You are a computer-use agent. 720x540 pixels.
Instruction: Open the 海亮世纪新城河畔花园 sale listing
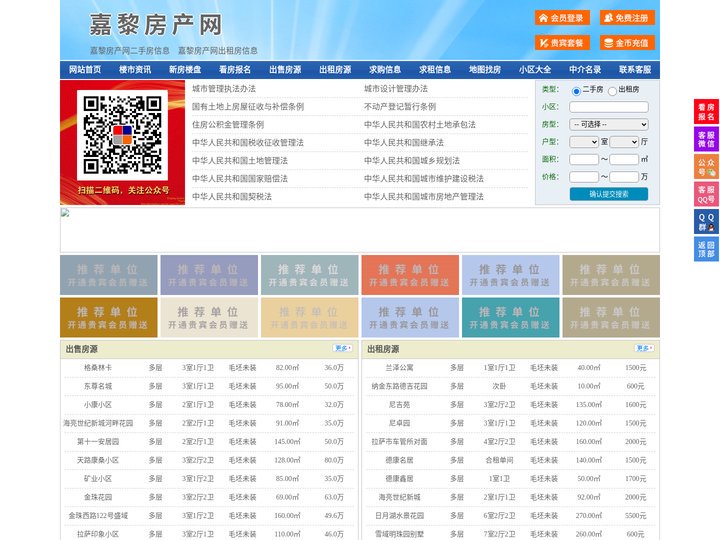pyautogui.click(x=98, y=423)
